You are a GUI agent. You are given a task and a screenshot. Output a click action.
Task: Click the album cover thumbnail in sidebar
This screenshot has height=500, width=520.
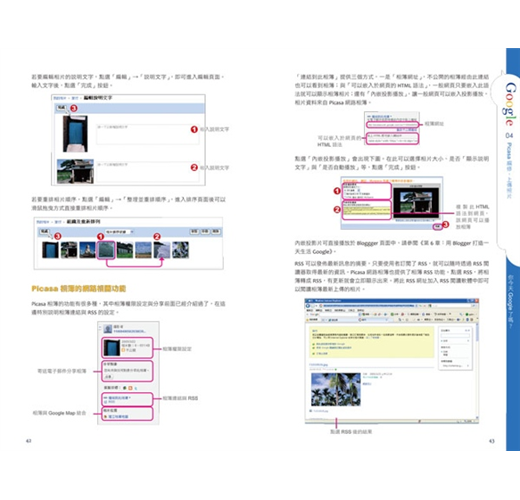coord(112,347)
